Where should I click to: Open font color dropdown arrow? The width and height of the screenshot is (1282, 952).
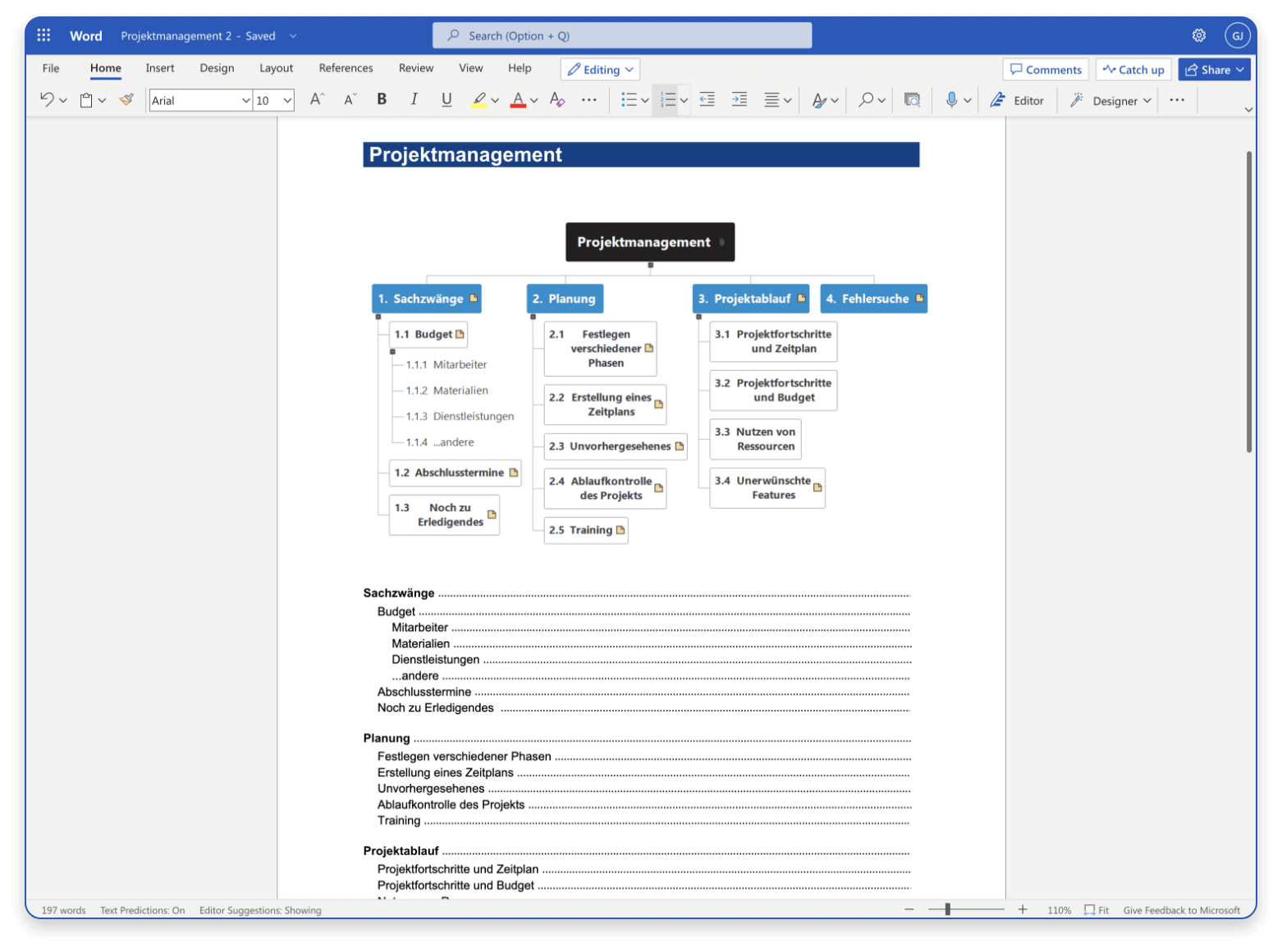coord(533,101)
